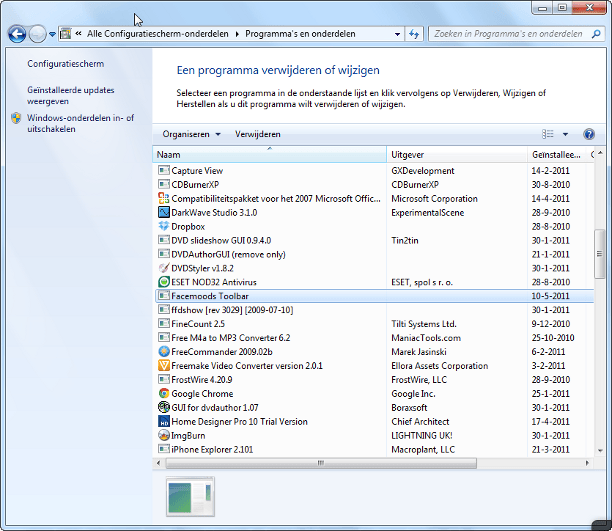Click the ImgBurn icon
The height and width of the screenshot is (531, 612).
164,435
